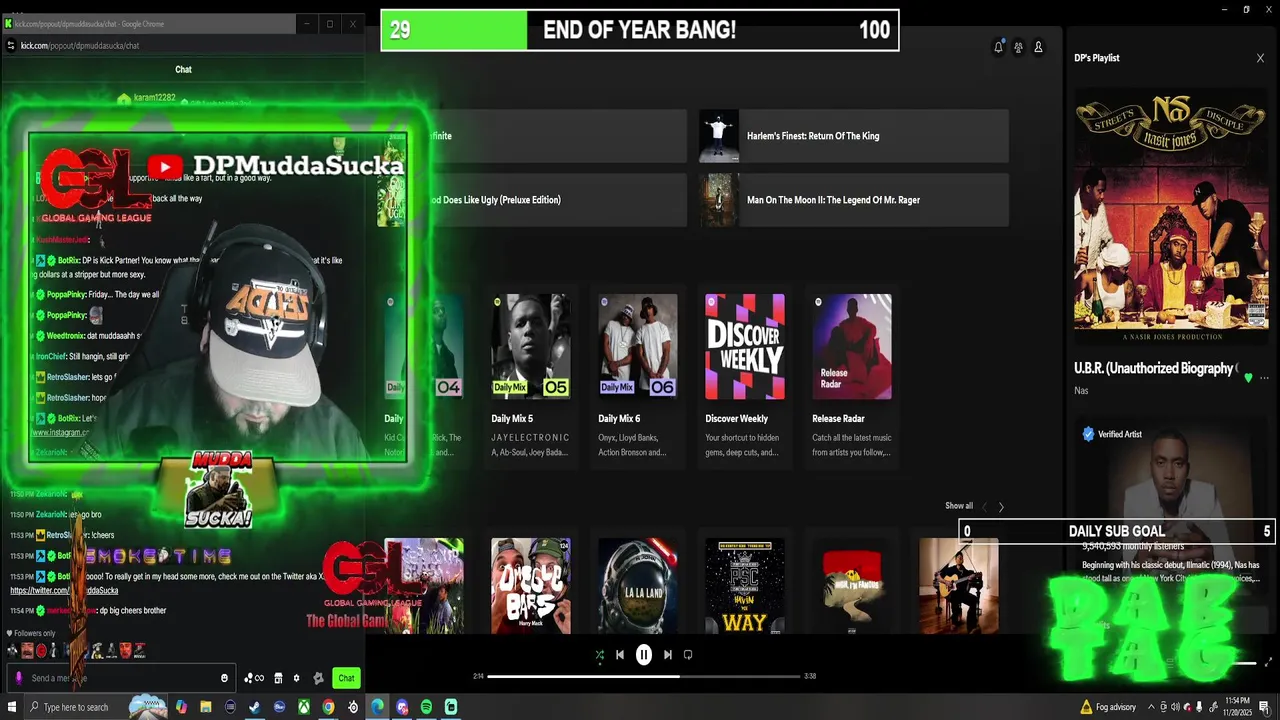Open the Release Radar playlist card

(852, 375)
